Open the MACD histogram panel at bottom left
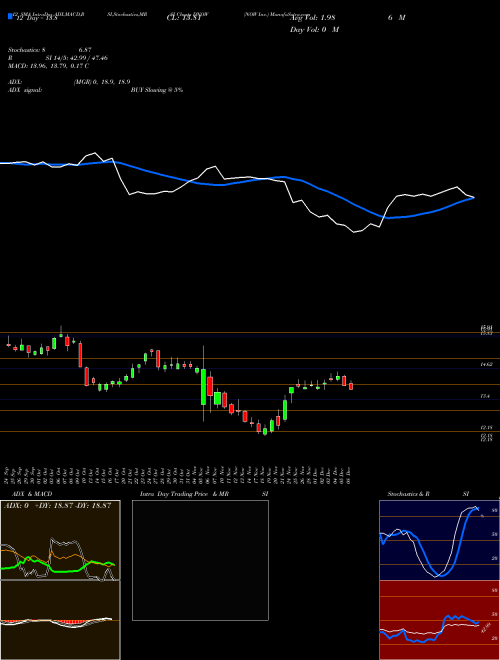This screenshot has height=660, width=500. point(60,620)
